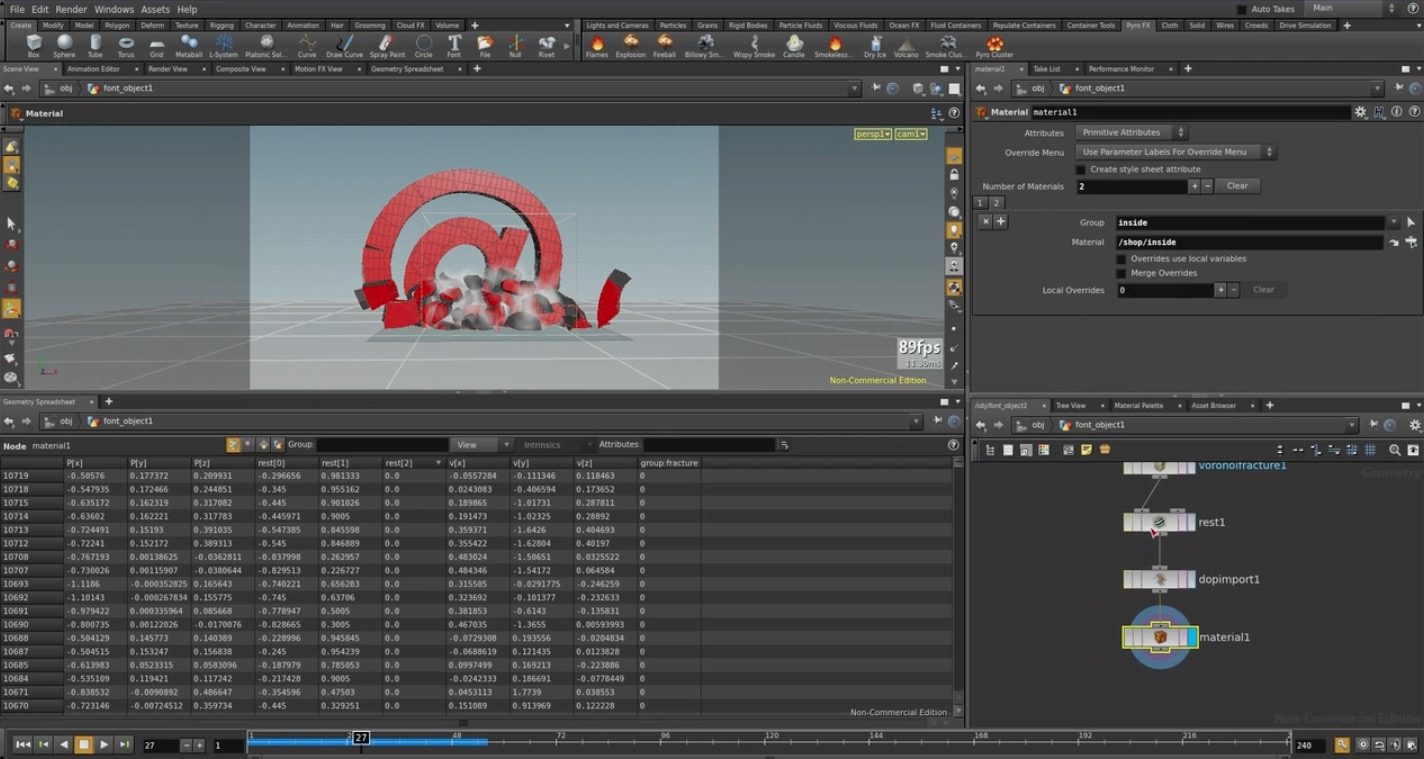
Task: Select the Rivet shelf tool
Action: point(546,46)
